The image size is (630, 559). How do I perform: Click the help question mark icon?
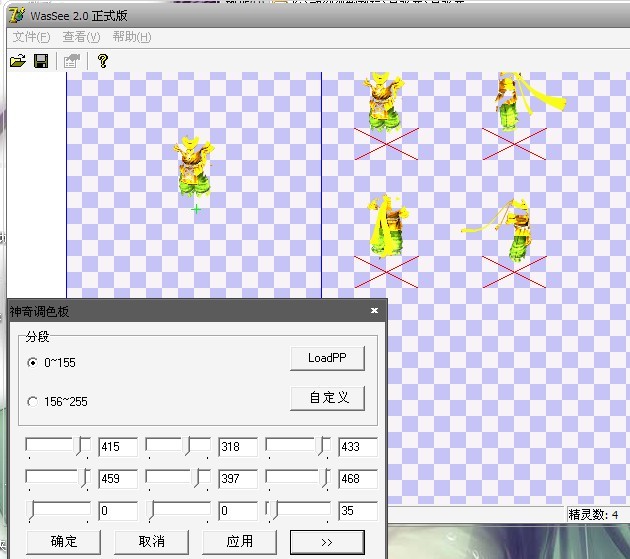point(103,61)
